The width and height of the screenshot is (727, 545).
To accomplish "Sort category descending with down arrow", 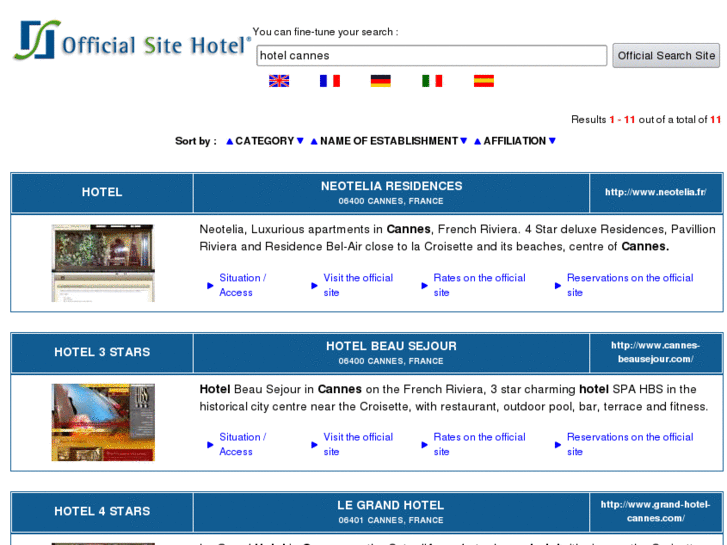I will pos(300,141).
